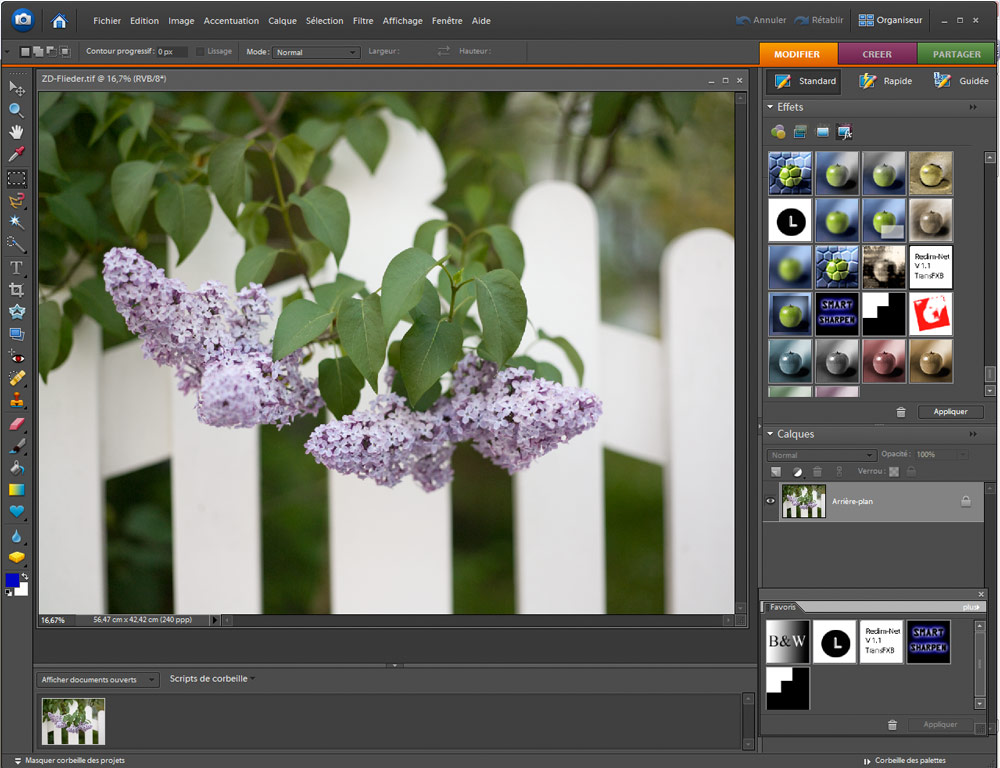This screenshot has width=1000, height=768.
Task: Click the blue foreground color swatch
Action: click(x=12, y=580)
